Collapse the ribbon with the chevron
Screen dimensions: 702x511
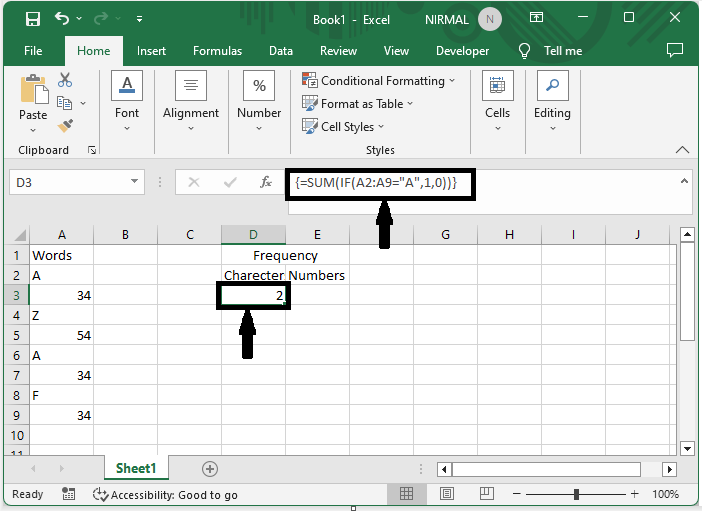click(682, 150)
